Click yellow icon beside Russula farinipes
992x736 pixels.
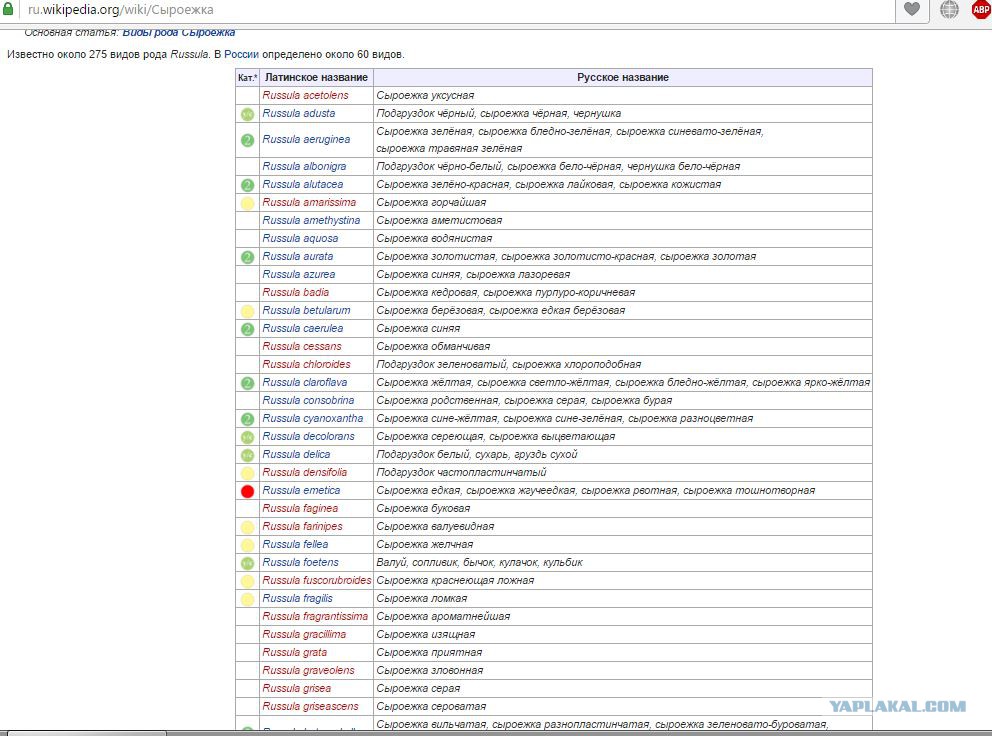[247, 527]
